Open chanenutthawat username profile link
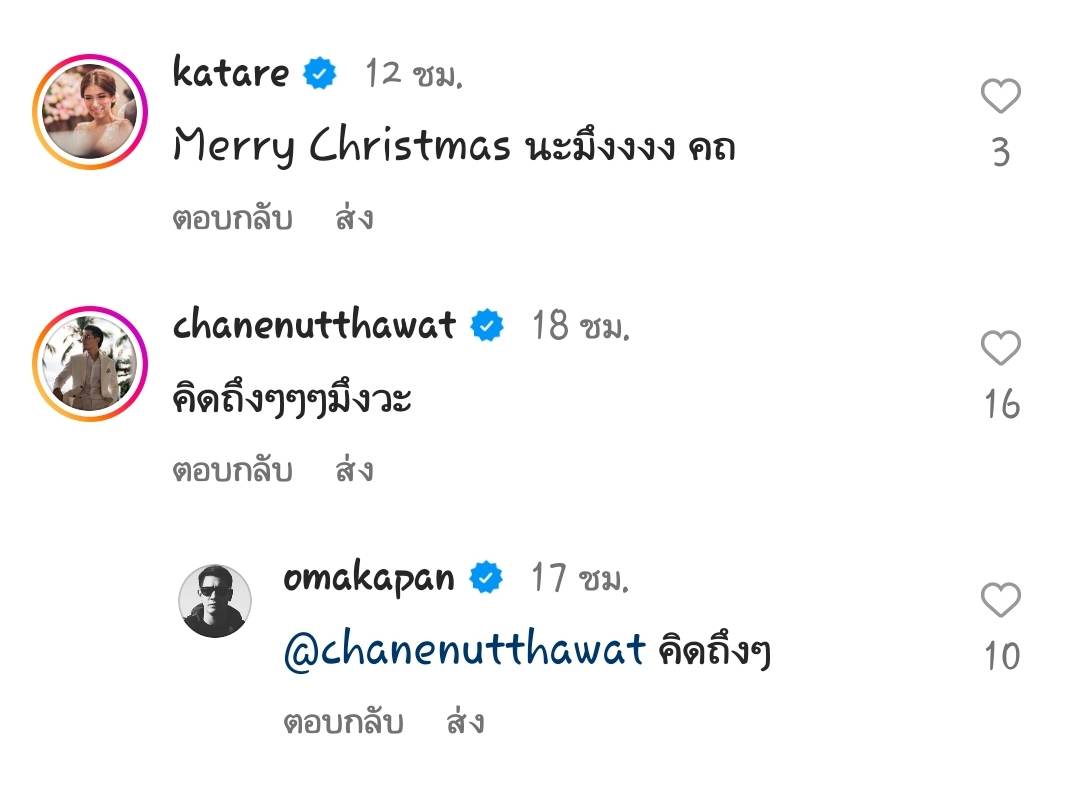Screen dimensions: 1080x792 pos(314,324)
